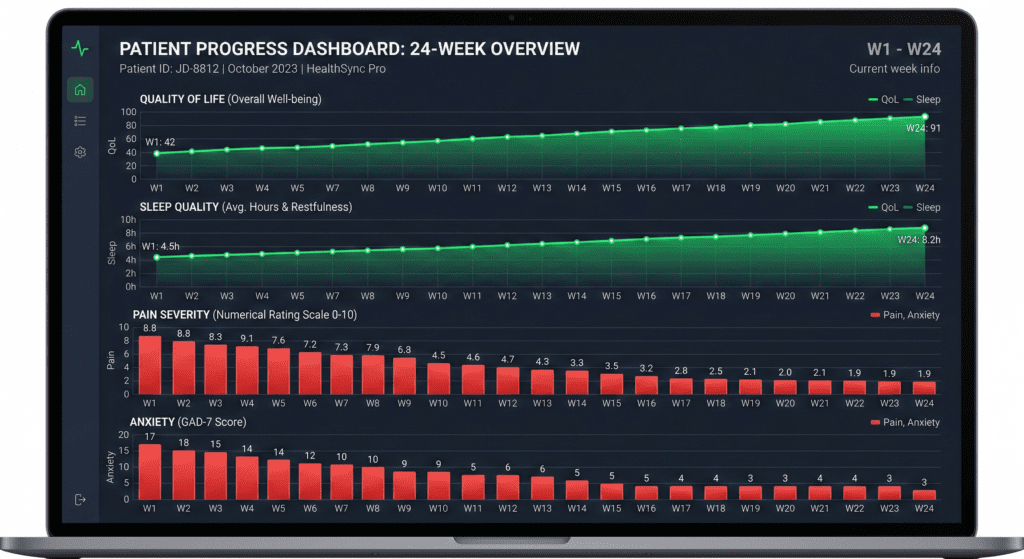The image size is (1024, 559).
Task: Click the W10 pain bar labeled 4.5
Action: pos(439,379)
